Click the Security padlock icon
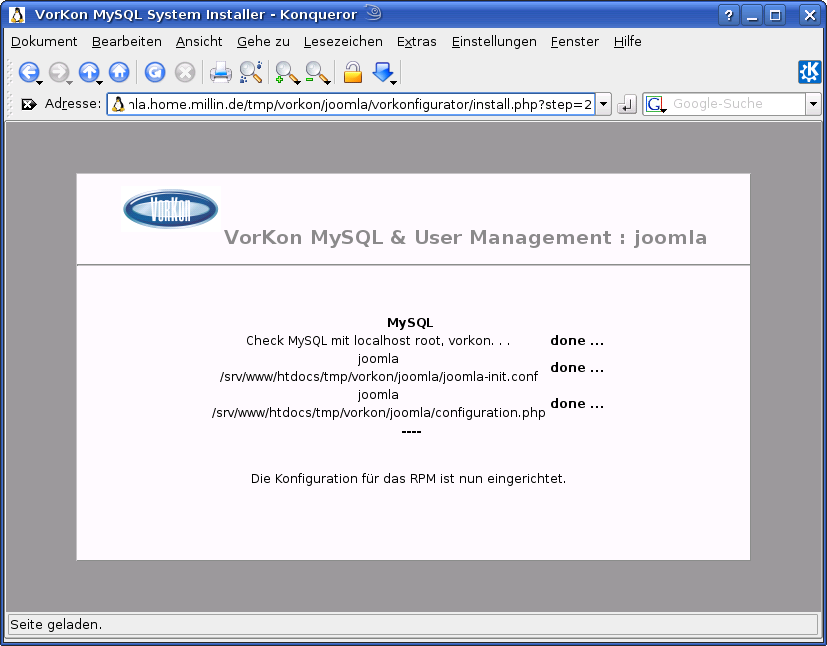Image resolution: width=827 pixels, height=646 pixels. click(353, 72)
